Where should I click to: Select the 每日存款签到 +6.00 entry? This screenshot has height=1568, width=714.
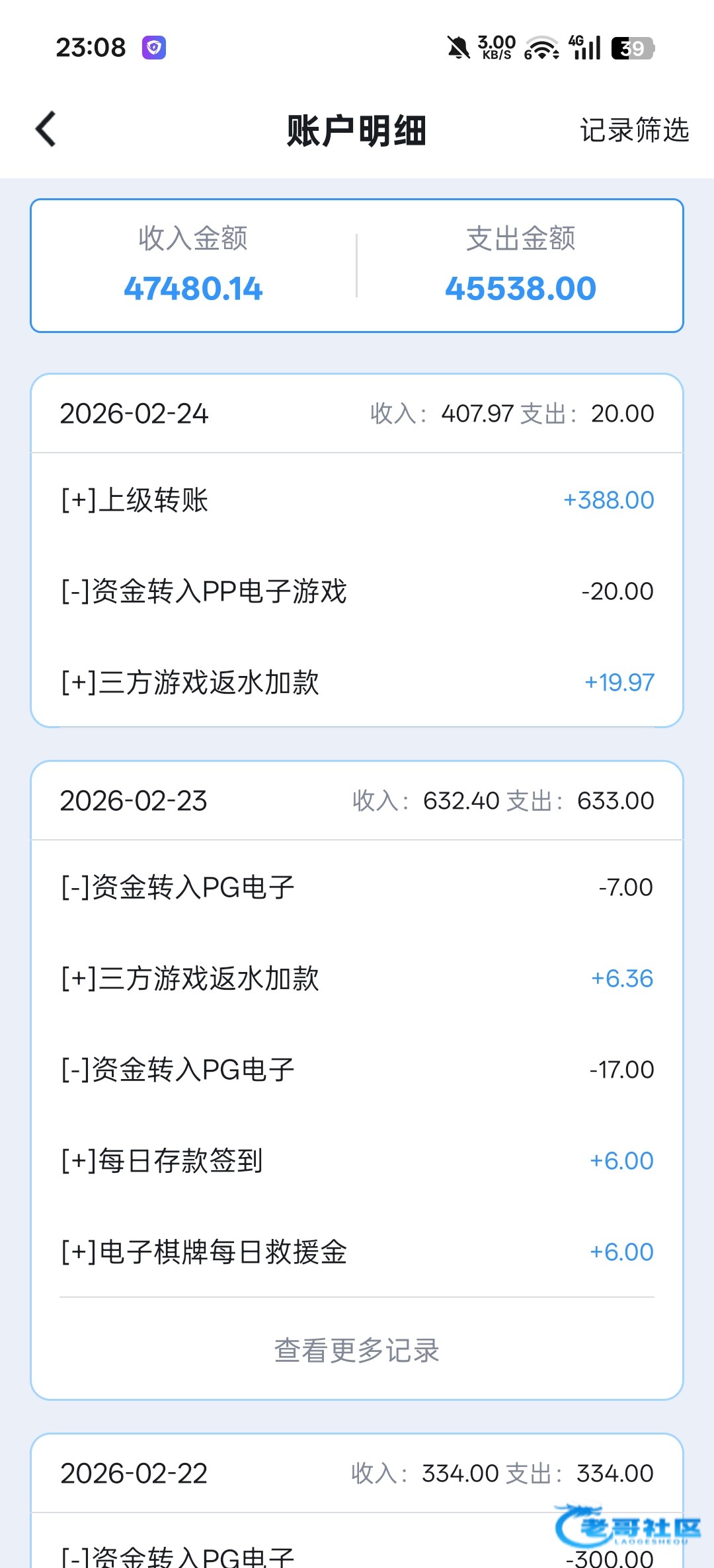pos(357,1161)
